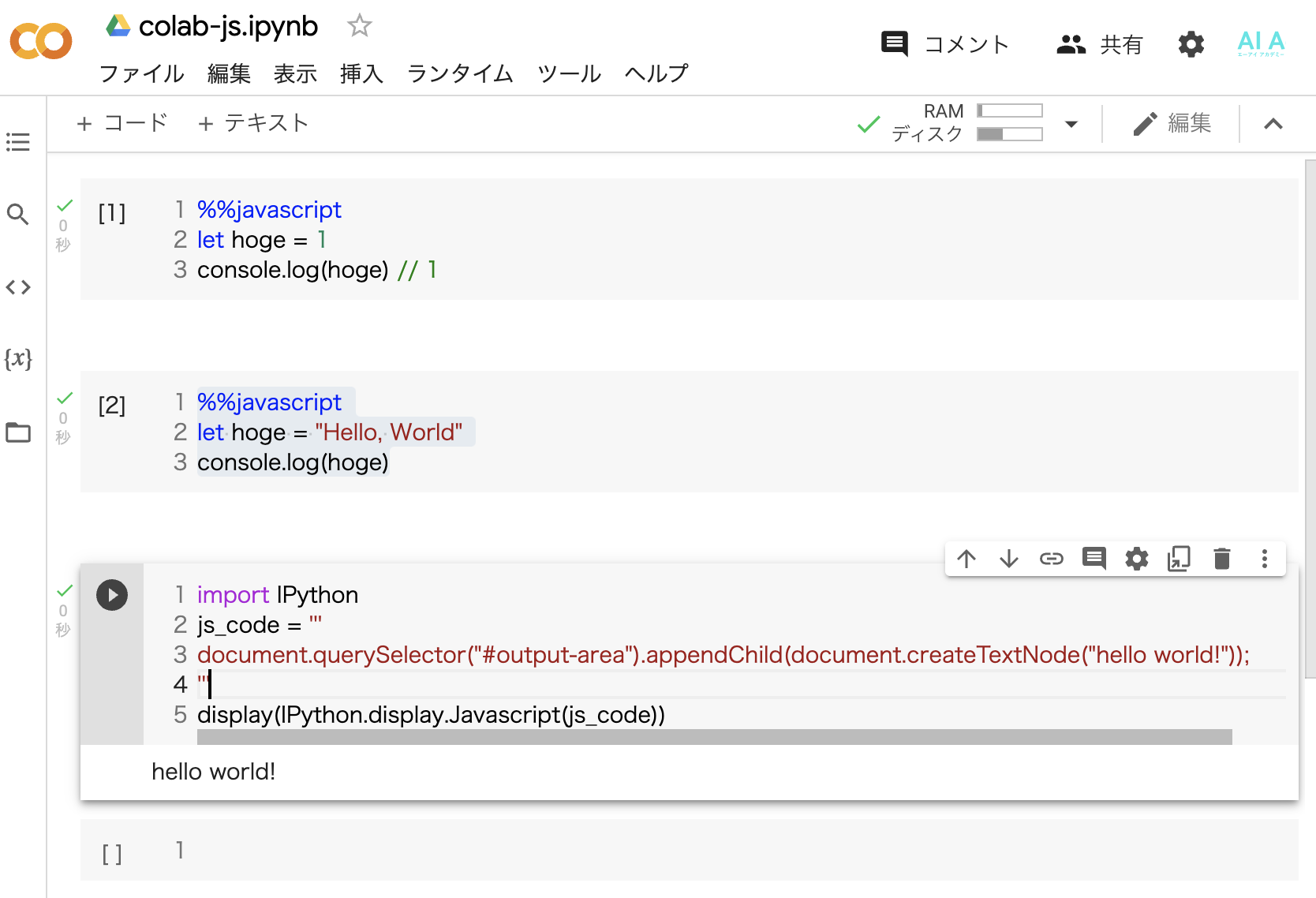This screenshot has height=898, width=1316.
Task: Add a comment to the selected cell
Action: (1094, 559)
